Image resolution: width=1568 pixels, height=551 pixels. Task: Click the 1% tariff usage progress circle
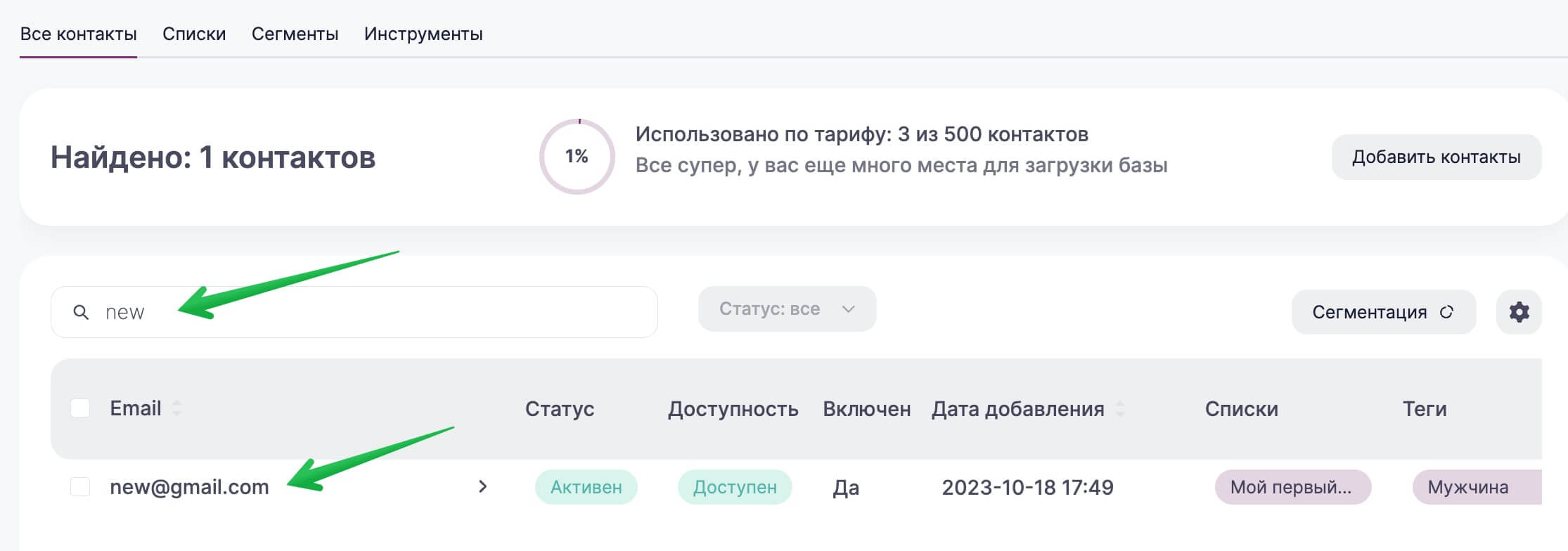(x=577, y=156)
